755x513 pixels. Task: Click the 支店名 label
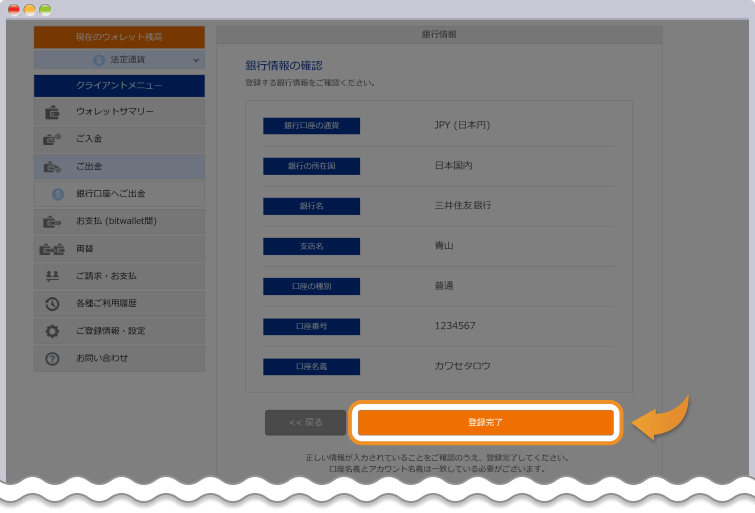pos(312,246)
